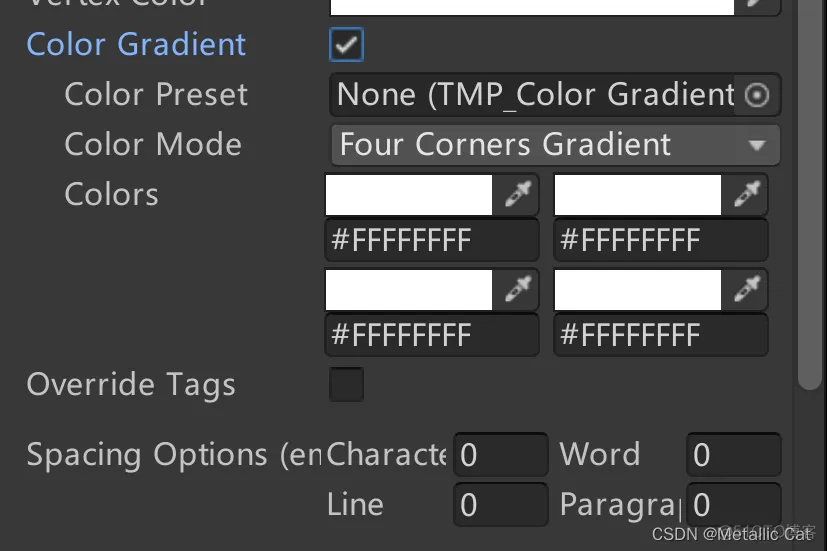Click the top-left hex color field

pos(432,240)
